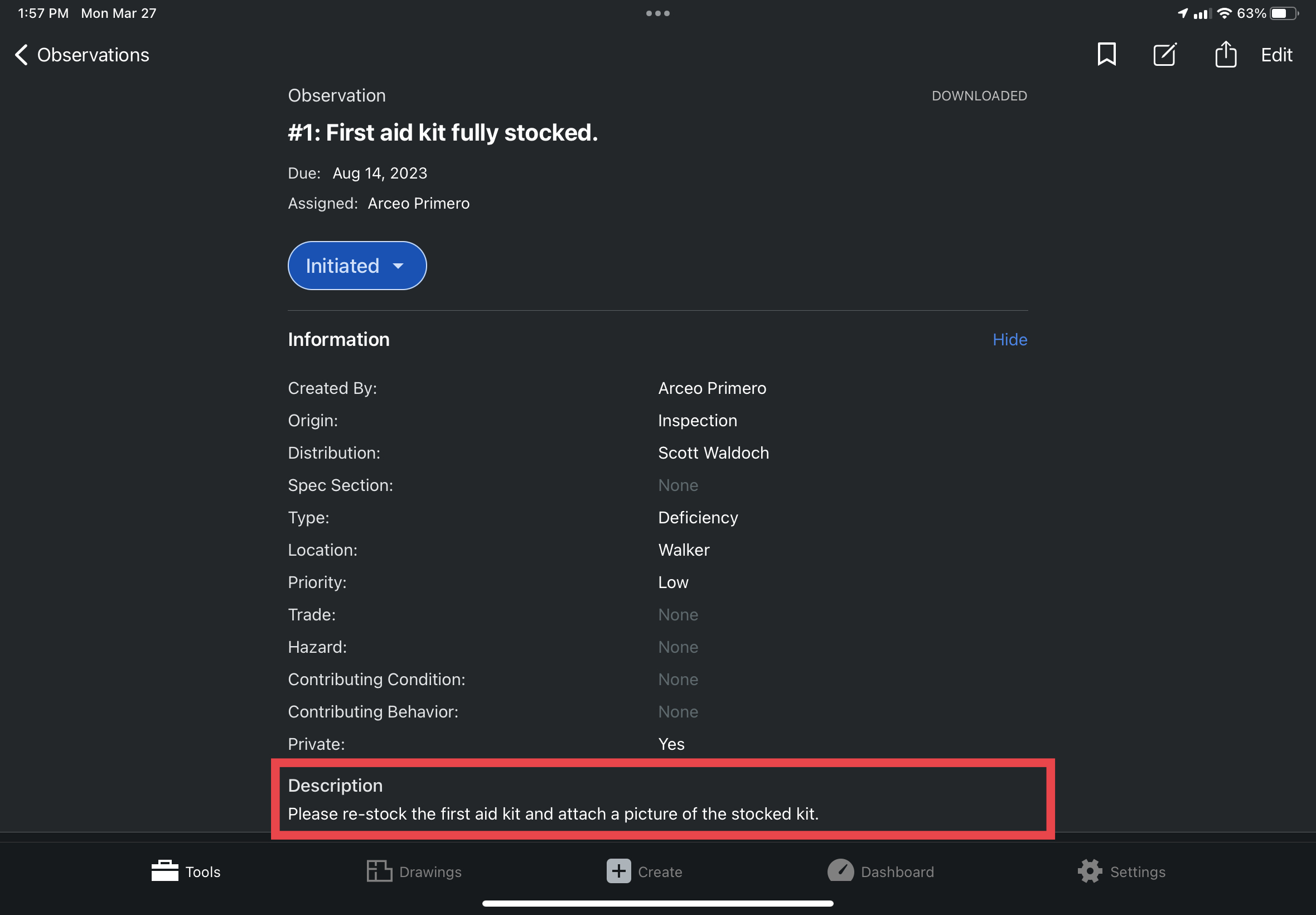Hide the Information section
The width and height of the screenshot is (1316, 915).
click(x=1009, y=339)
